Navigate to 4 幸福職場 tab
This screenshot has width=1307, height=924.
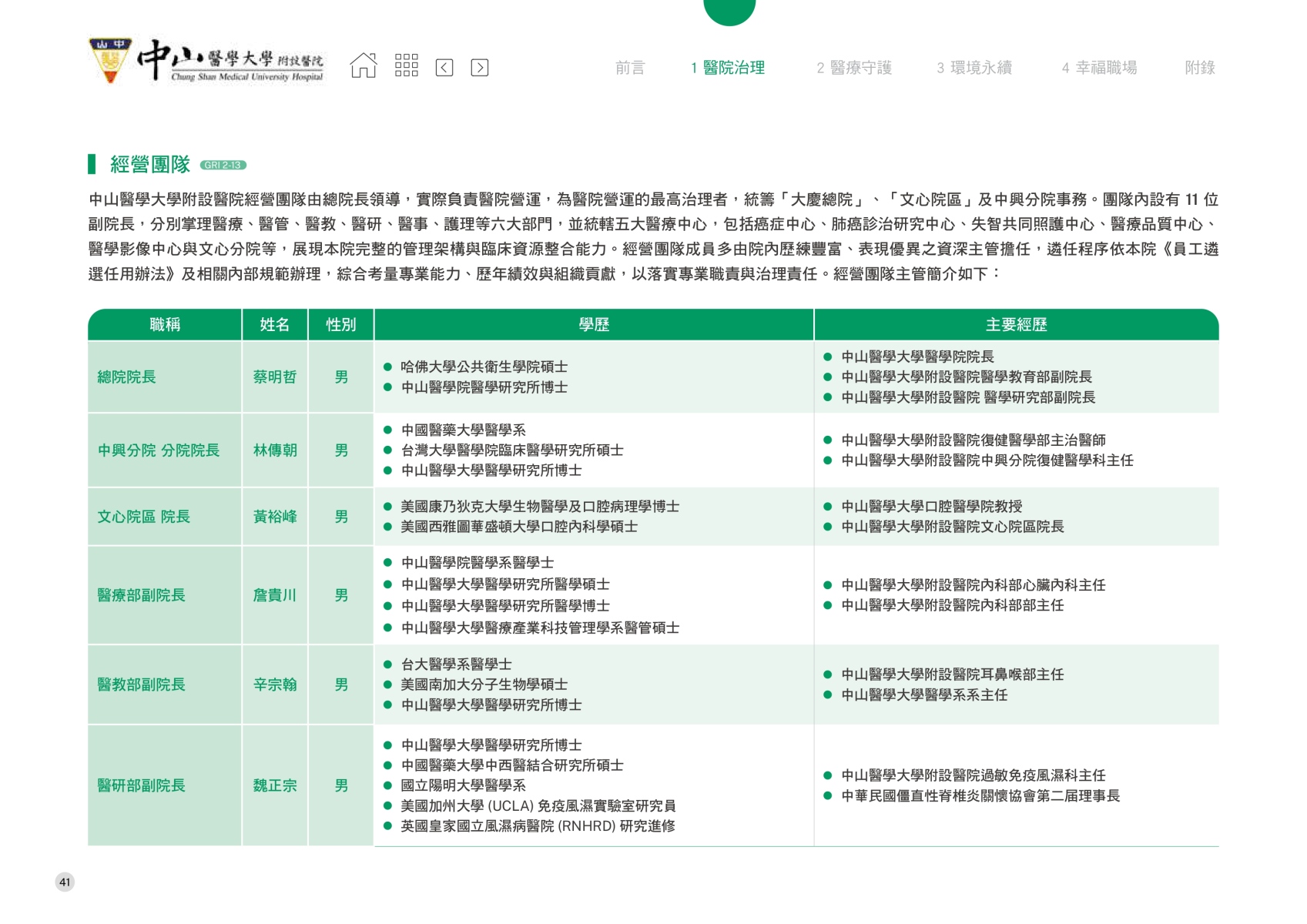[1099, 68]
